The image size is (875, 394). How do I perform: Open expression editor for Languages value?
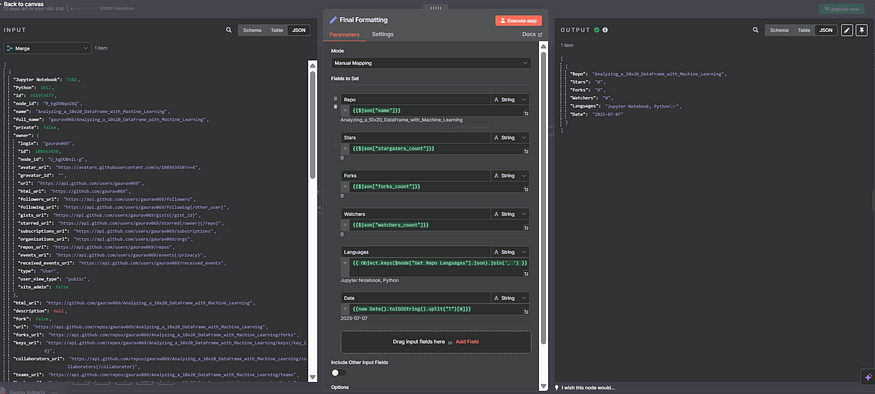pos(526,273)
